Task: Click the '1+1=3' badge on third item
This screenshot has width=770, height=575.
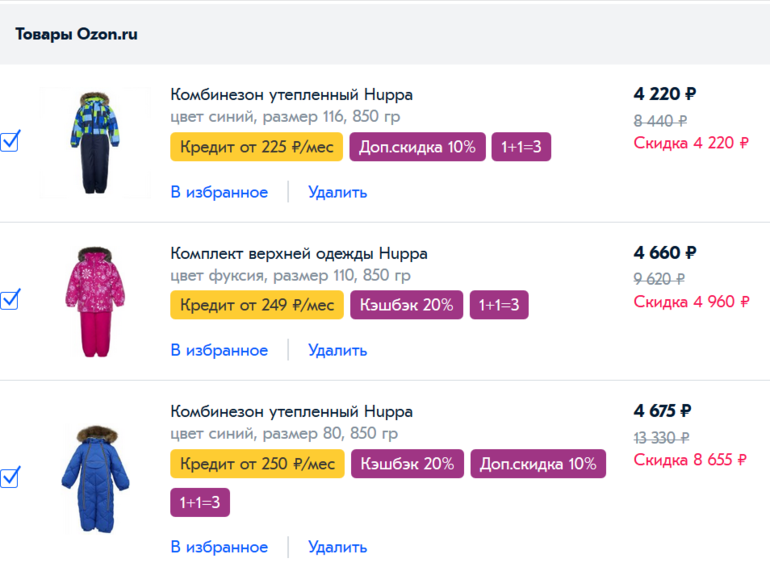Action: pos(200,502)
